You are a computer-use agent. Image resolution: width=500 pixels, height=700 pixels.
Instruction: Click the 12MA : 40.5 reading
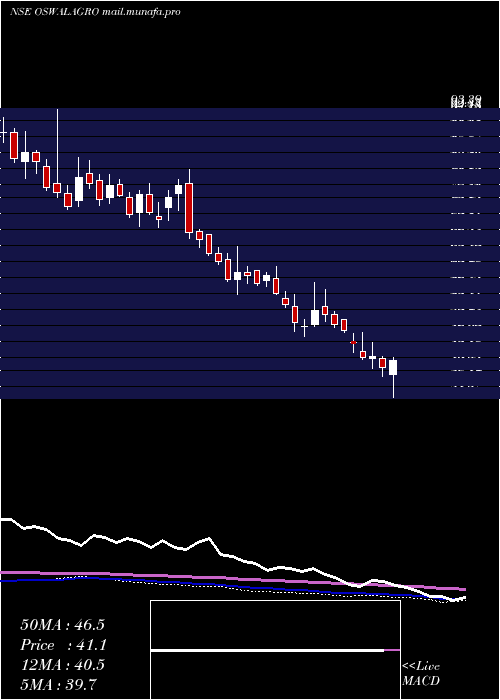point(62,665)
